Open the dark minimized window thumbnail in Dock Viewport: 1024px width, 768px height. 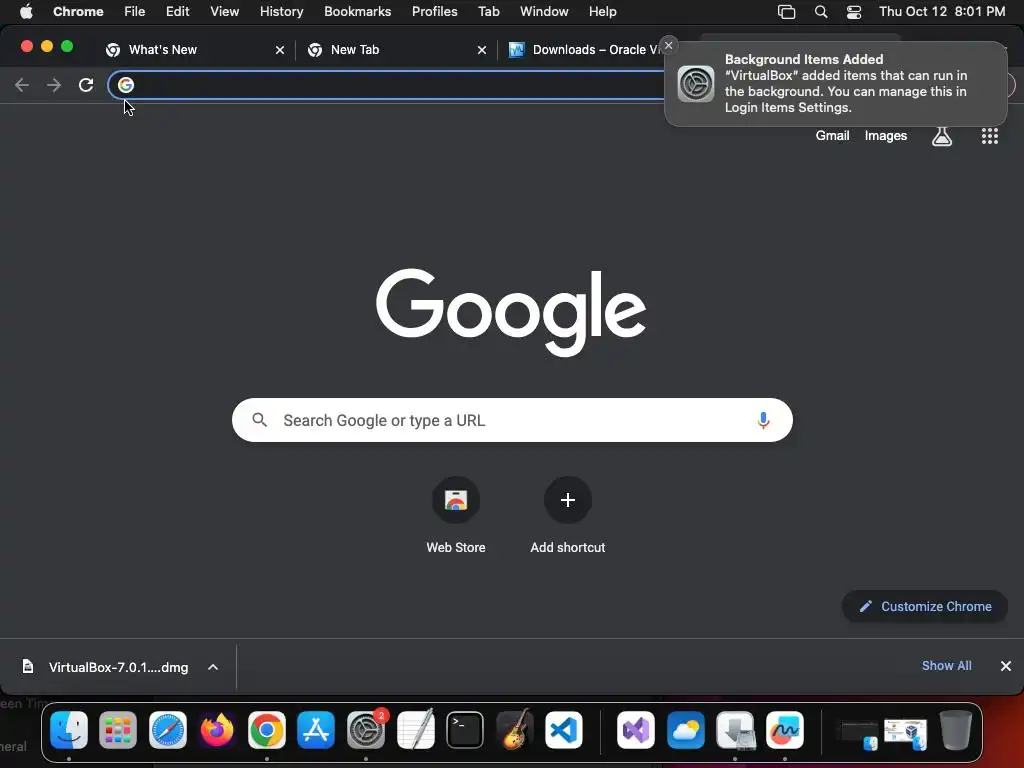point(857,733)
